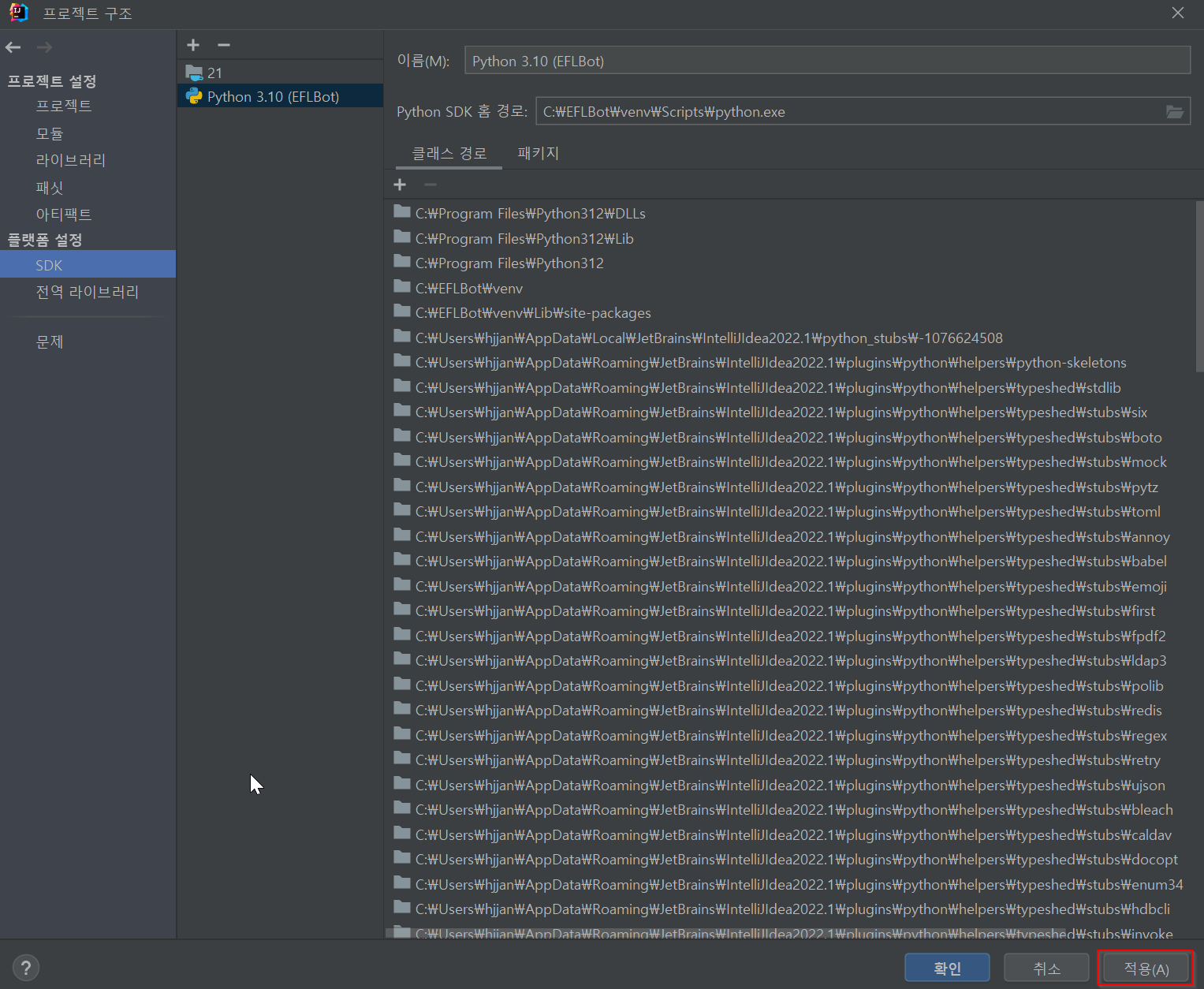The height and width of the screenshot is (989, 1204).
Task: Click folder icon of python-skeletons row
Action: (x=402, y=361)
